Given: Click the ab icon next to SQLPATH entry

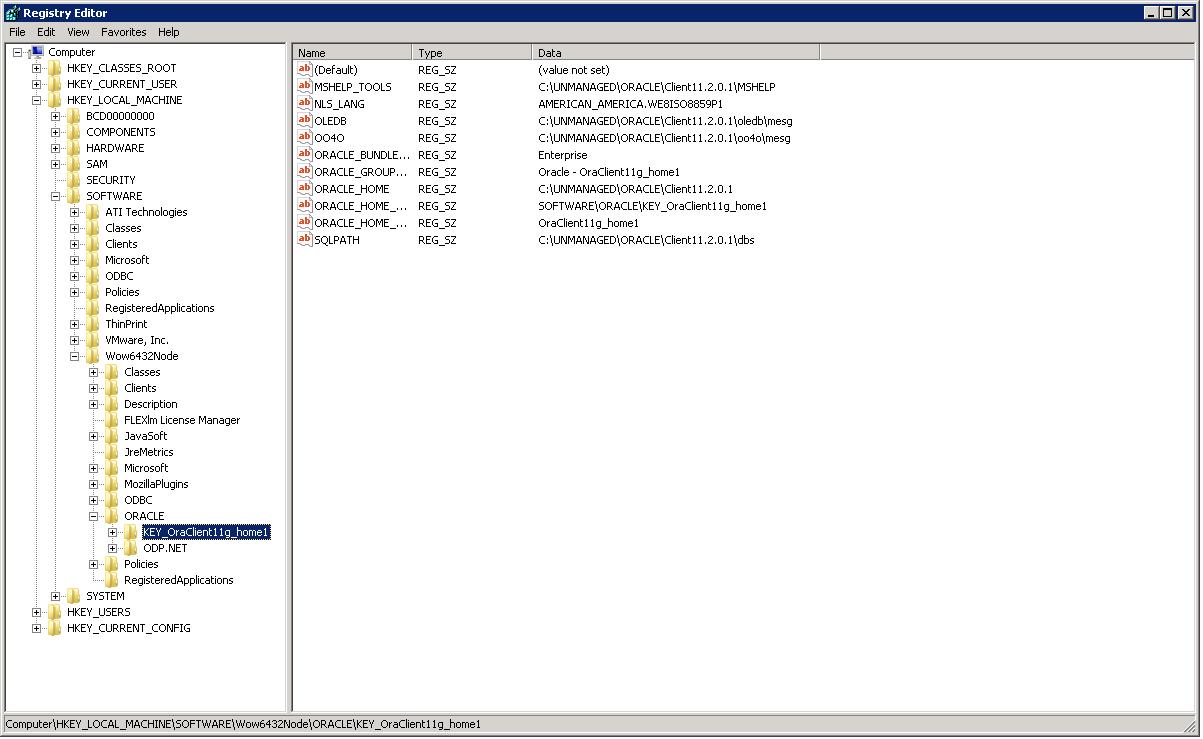Looking at the screenshot, I should [x=305, y=240].
